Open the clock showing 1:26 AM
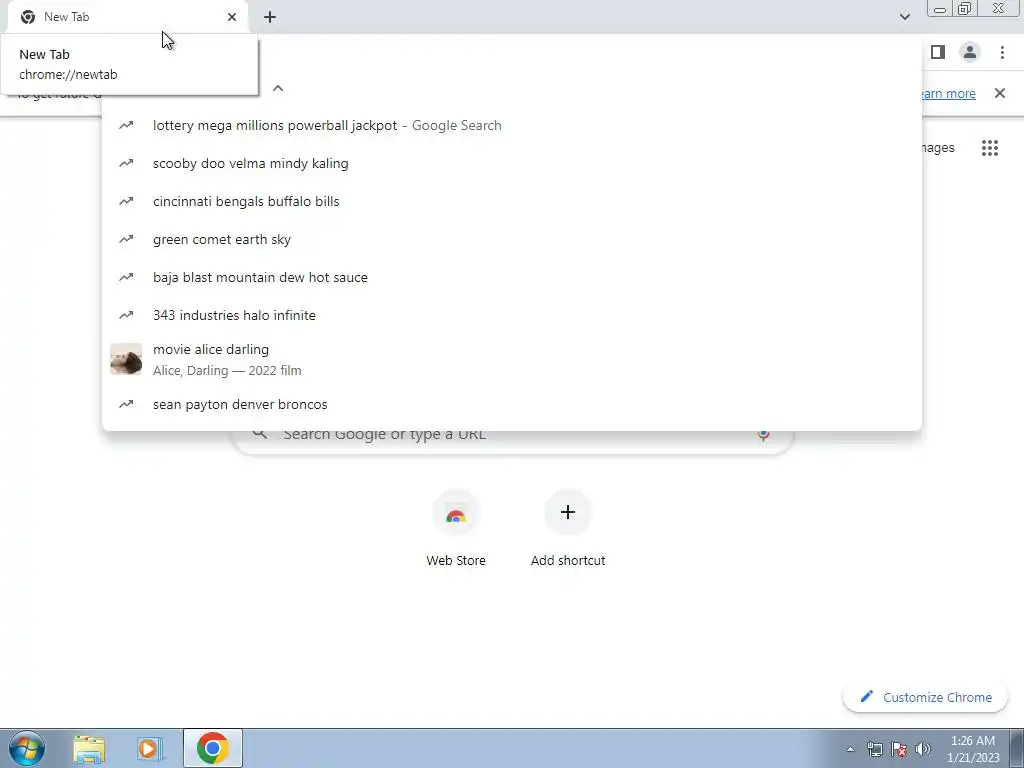 973,749
